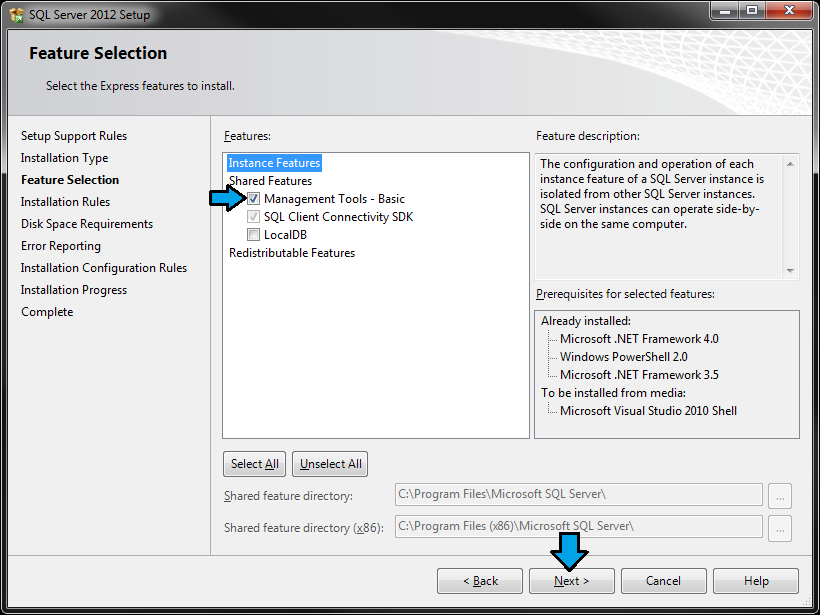This screenshot has width=820, height=615.
Task: Click Installation Type step in sidebar
Action: [x=64, y=158]
